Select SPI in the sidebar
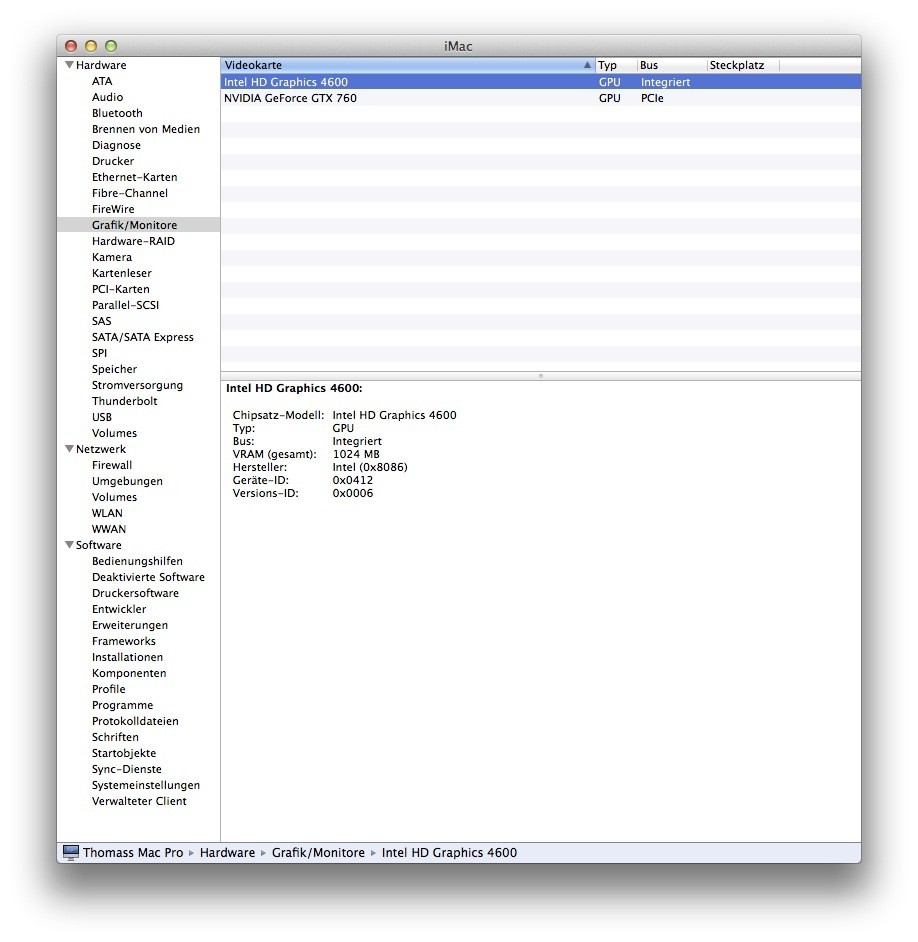 point(99,353)
